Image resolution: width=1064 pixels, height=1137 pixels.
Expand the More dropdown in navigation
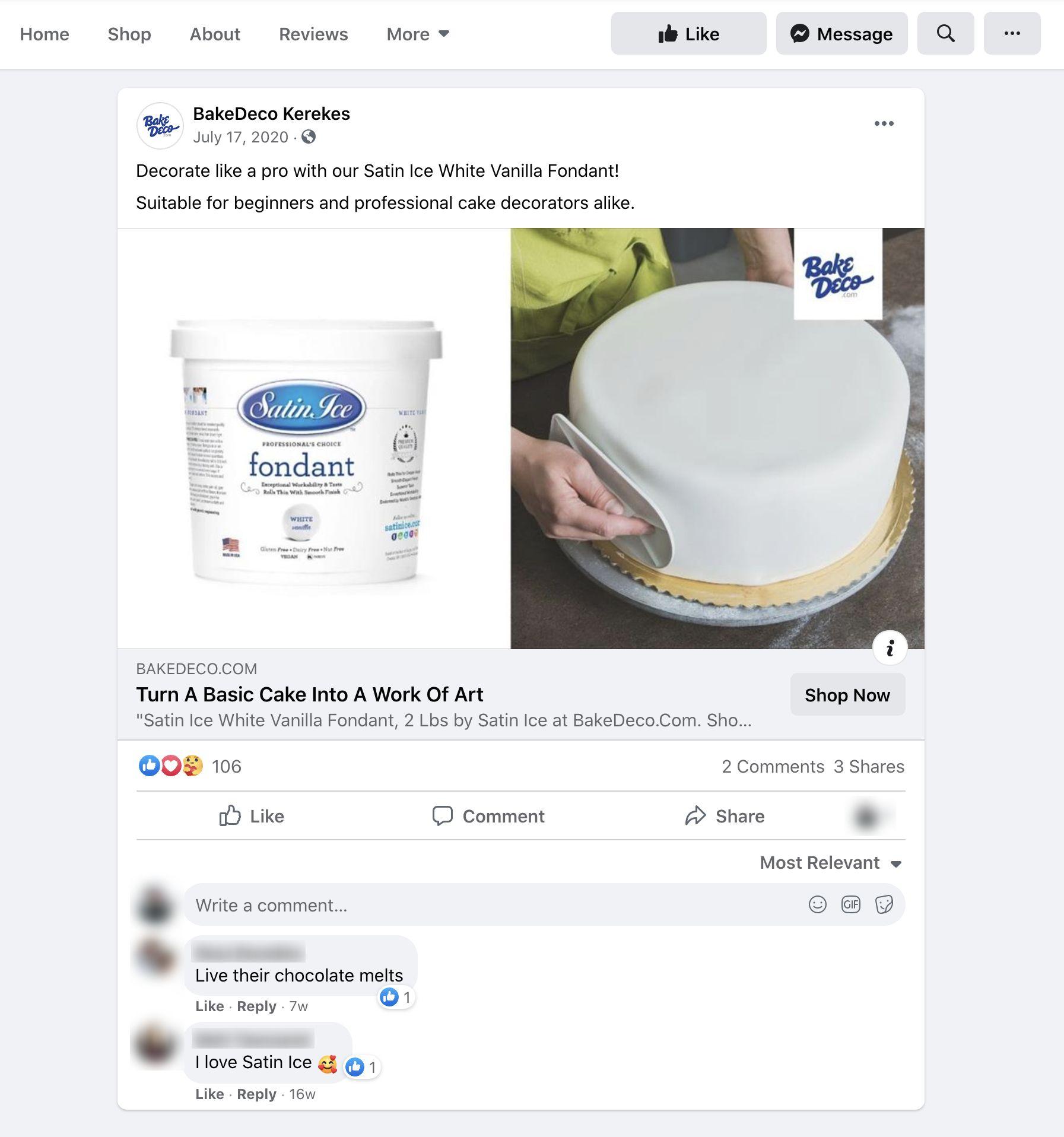(x=418, y=34)
